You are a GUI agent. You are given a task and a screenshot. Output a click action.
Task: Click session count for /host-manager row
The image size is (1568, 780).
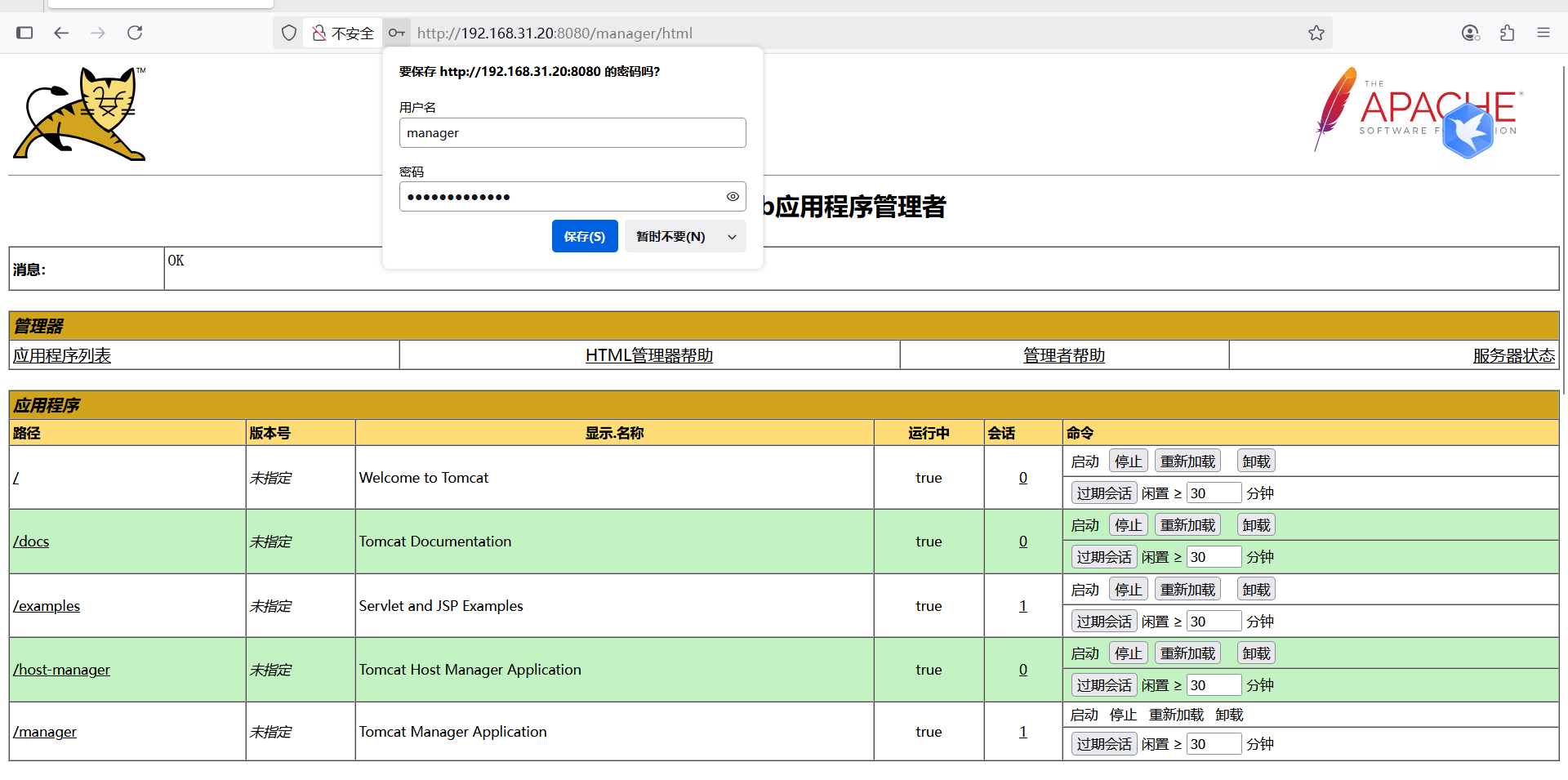(x=1023, y=670)
